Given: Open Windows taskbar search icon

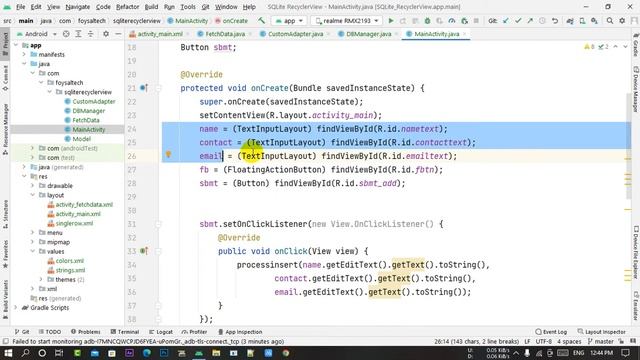Looking at the screenshot, I should click(25, 353).
